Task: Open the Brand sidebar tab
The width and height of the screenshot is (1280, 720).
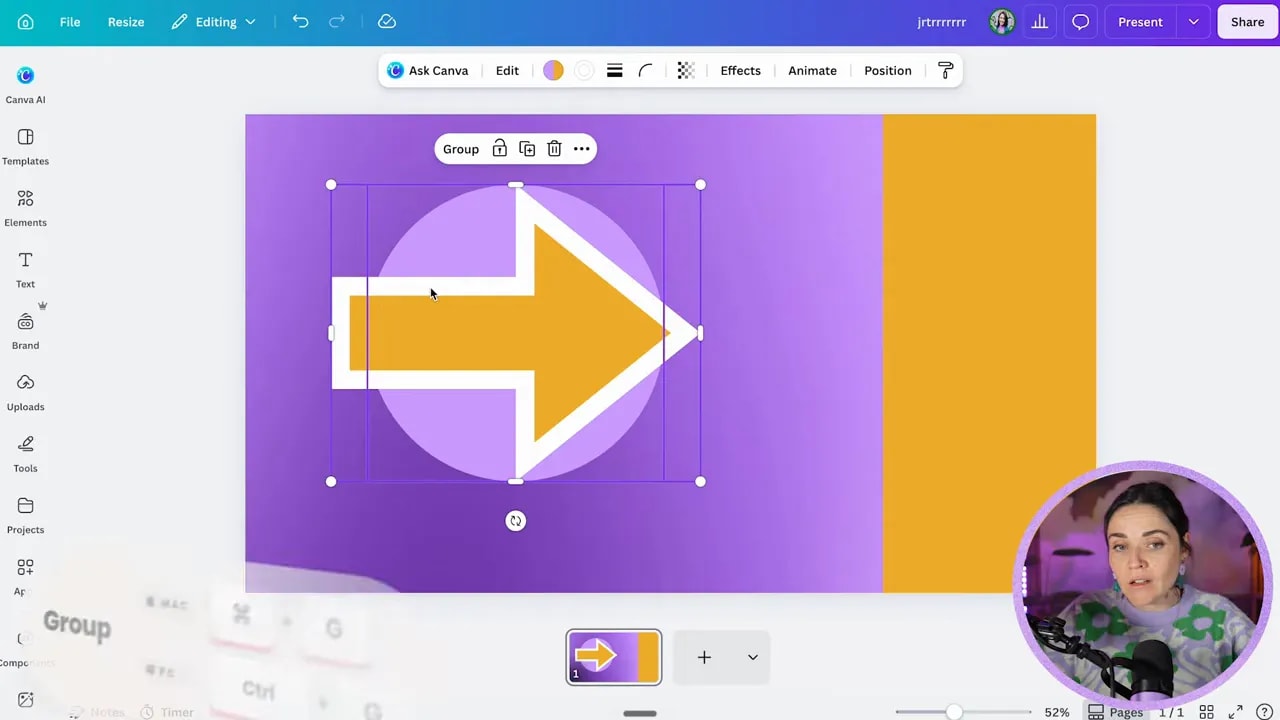Action: (25, 332)
